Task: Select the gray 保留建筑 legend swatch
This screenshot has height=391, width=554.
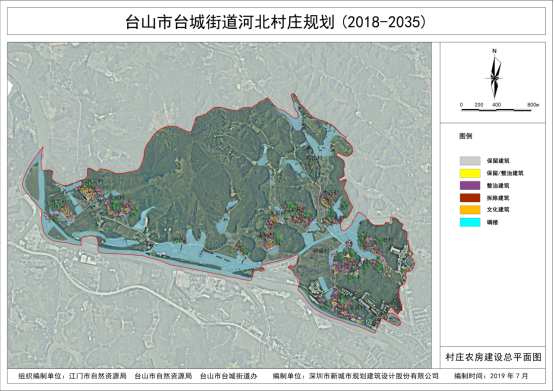Action: [x=470, y=161]
